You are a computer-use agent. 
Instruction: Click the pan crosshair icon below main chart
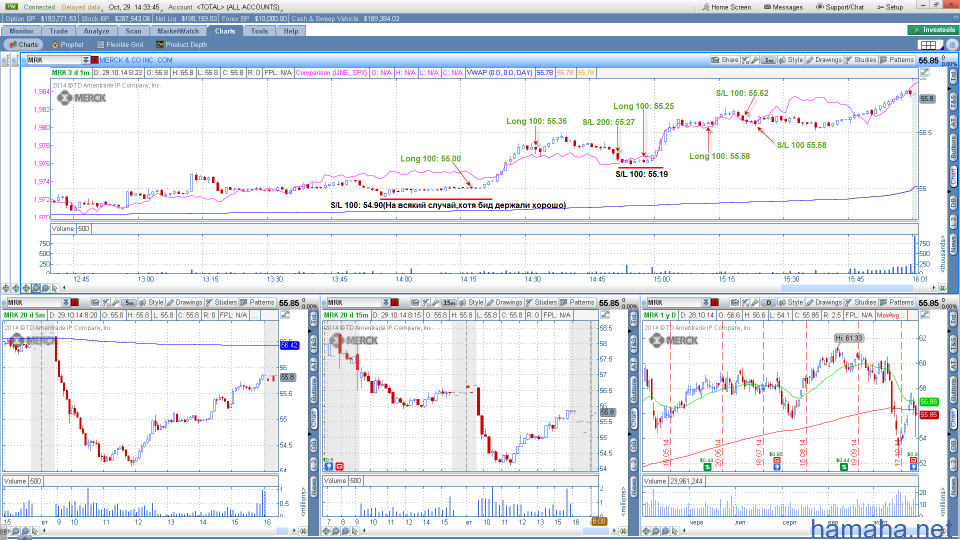coord(26,288)
